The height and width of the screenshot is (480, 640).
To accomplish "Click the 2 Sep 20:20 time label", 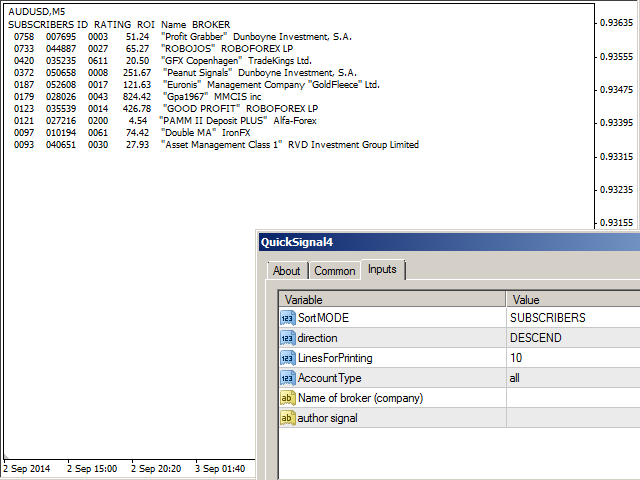I will click(x=156, y=469).
